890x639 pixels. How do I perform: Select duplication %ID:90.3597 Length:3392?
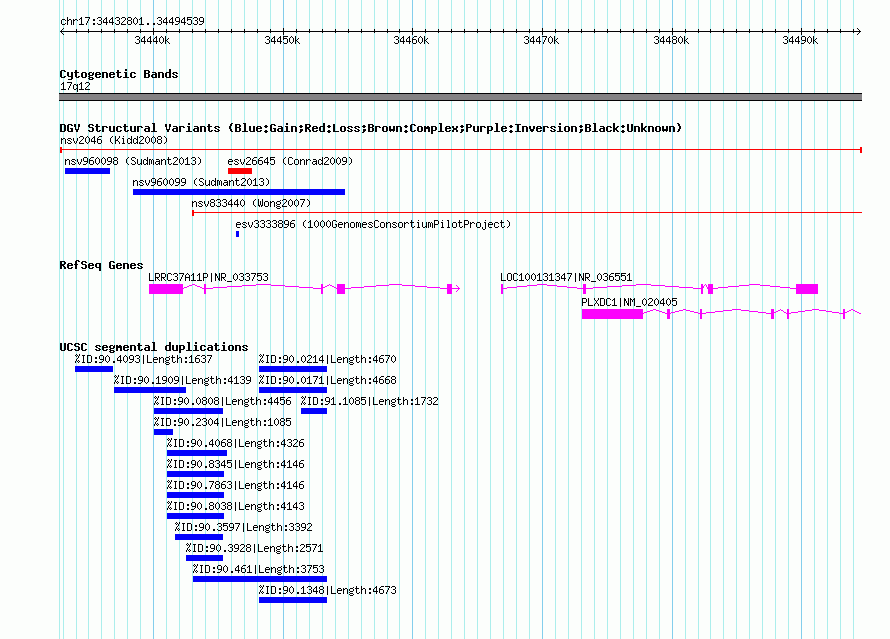pyautogui.click(x=199, y=537)
